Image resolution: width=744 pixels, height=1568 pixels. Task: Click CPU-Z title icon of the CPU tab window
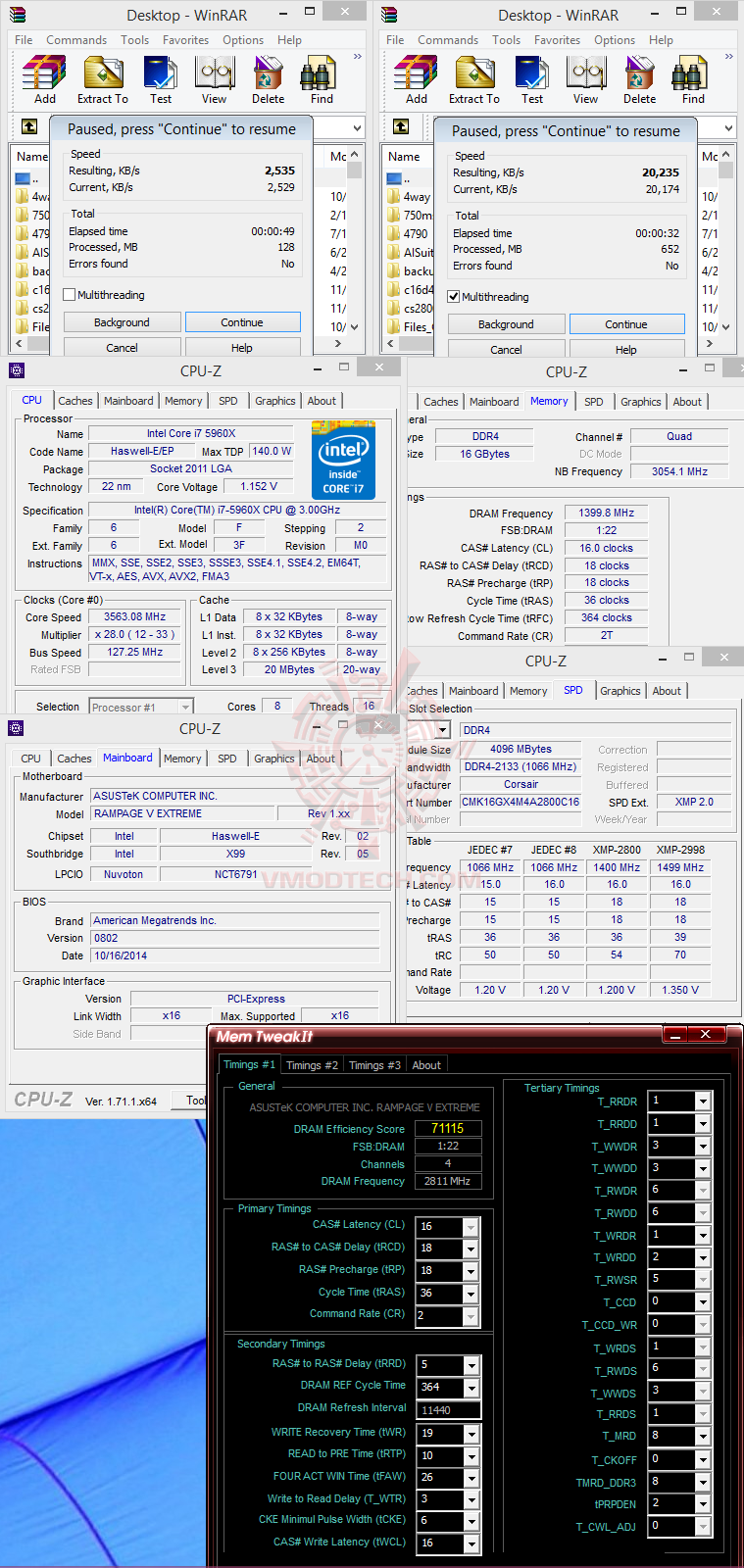click(x=16, y=370)
